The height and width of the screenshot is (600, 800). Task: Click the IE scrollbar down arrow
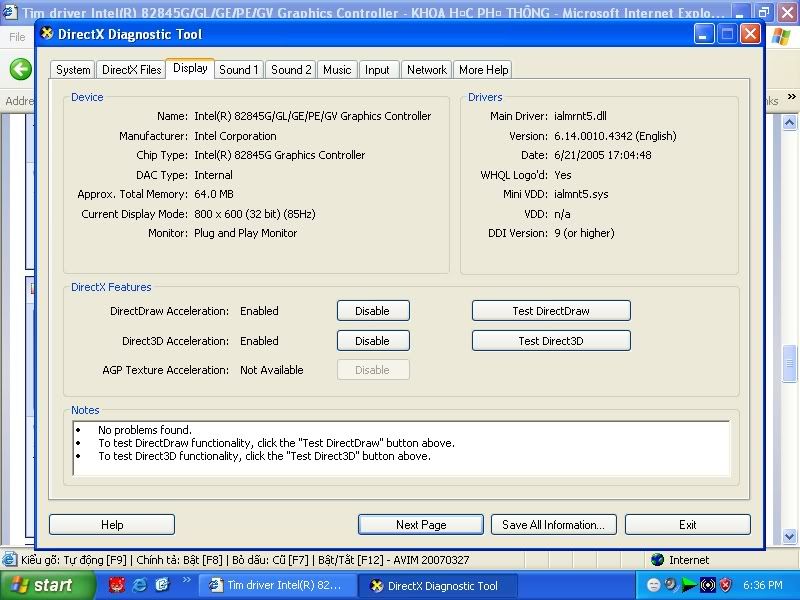coord(789,536)
